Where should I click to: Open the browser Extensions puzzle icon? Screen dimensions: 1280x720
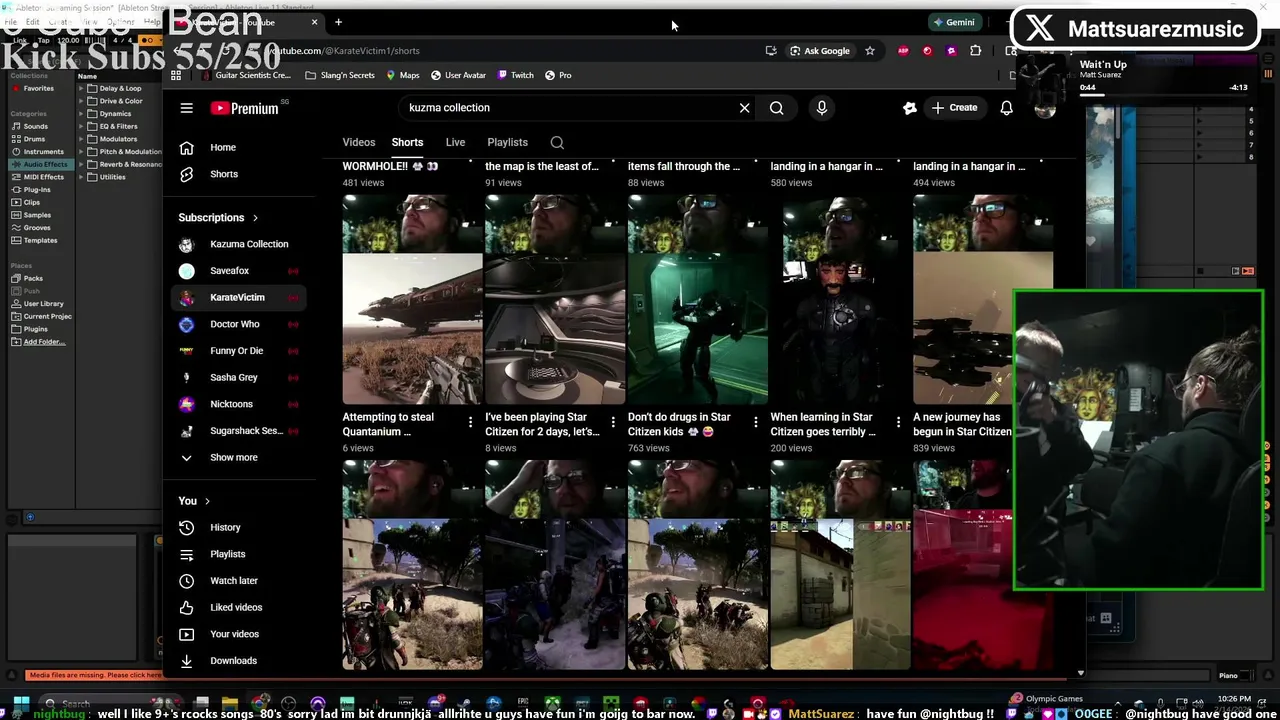point(976,51)
